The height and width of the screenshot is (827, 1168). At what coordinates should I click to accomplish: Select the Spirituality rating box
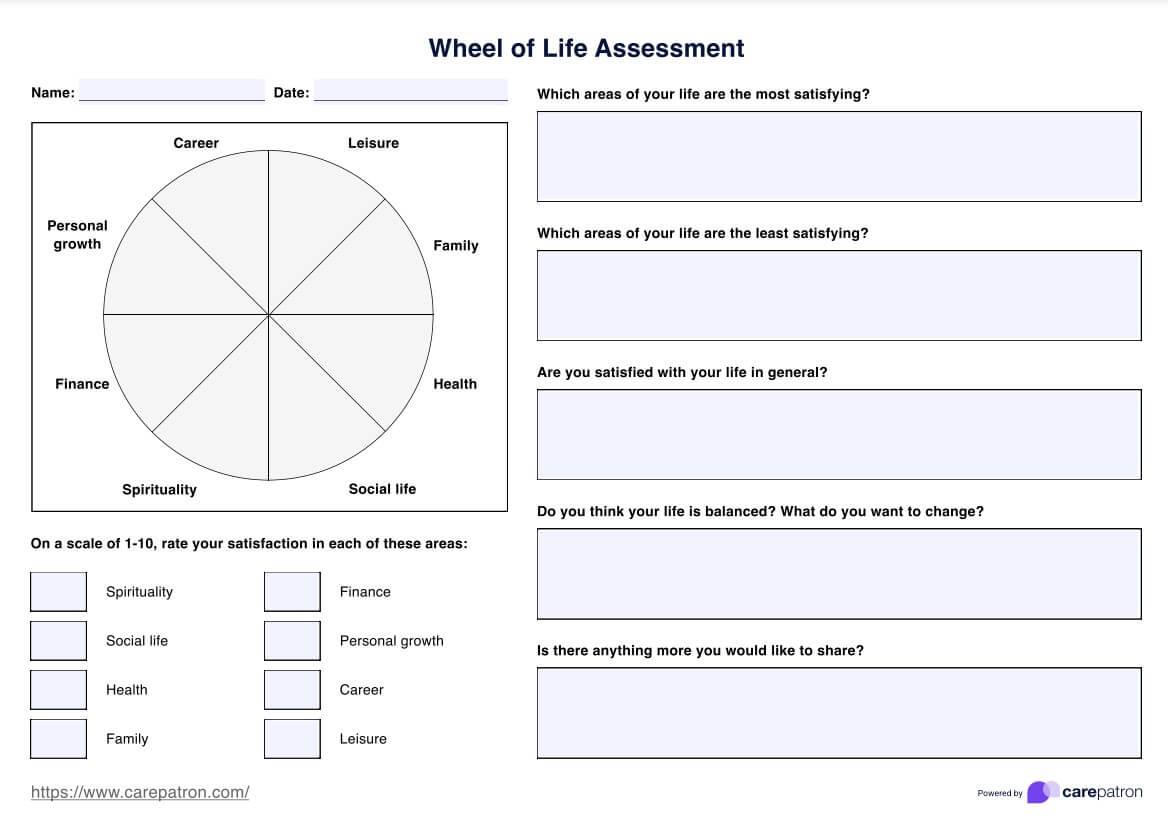coord(58,592)
